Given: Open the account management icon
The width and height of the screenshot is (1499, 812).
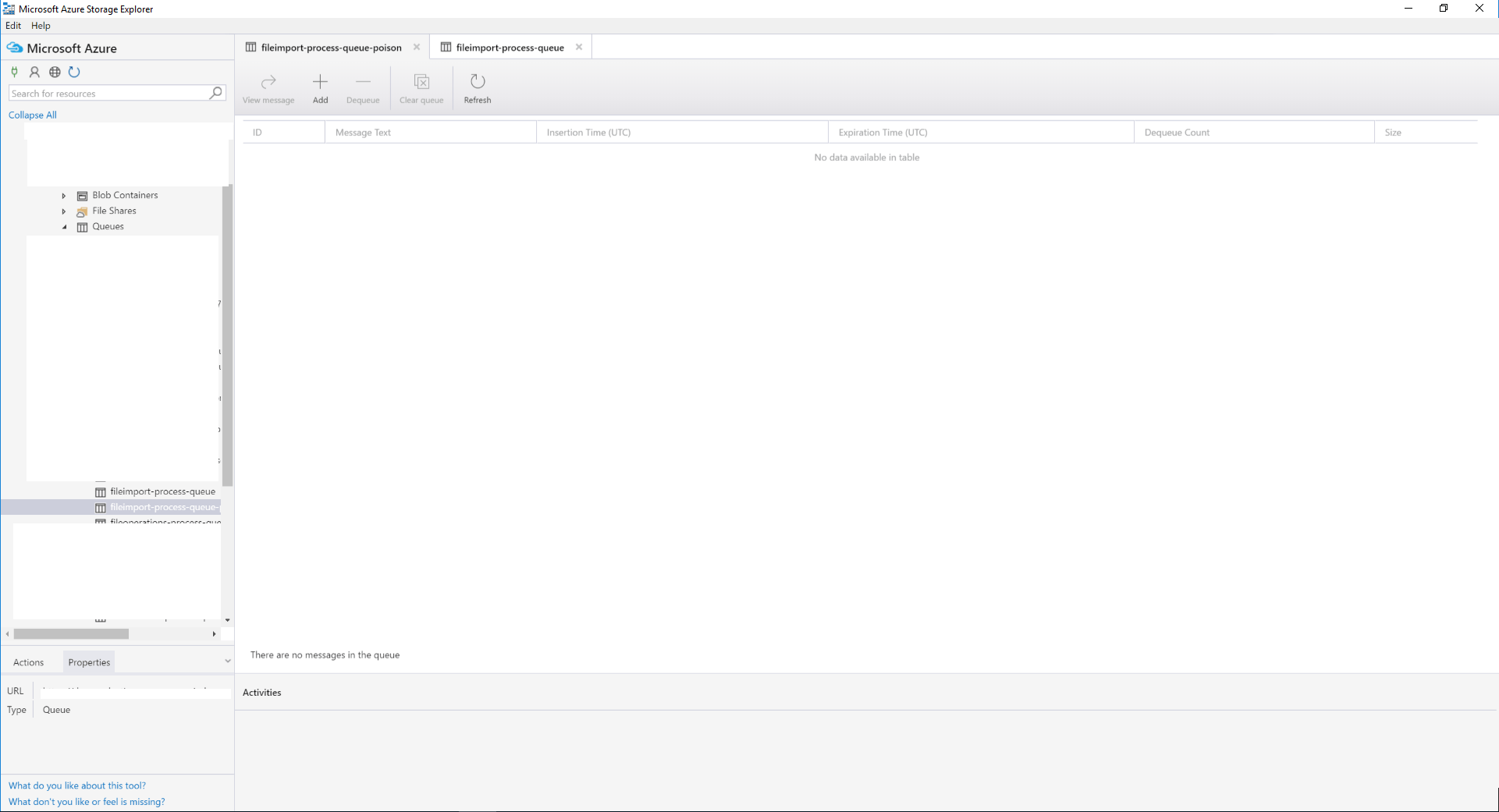Looking at the screenshot, I should (34, 72).
